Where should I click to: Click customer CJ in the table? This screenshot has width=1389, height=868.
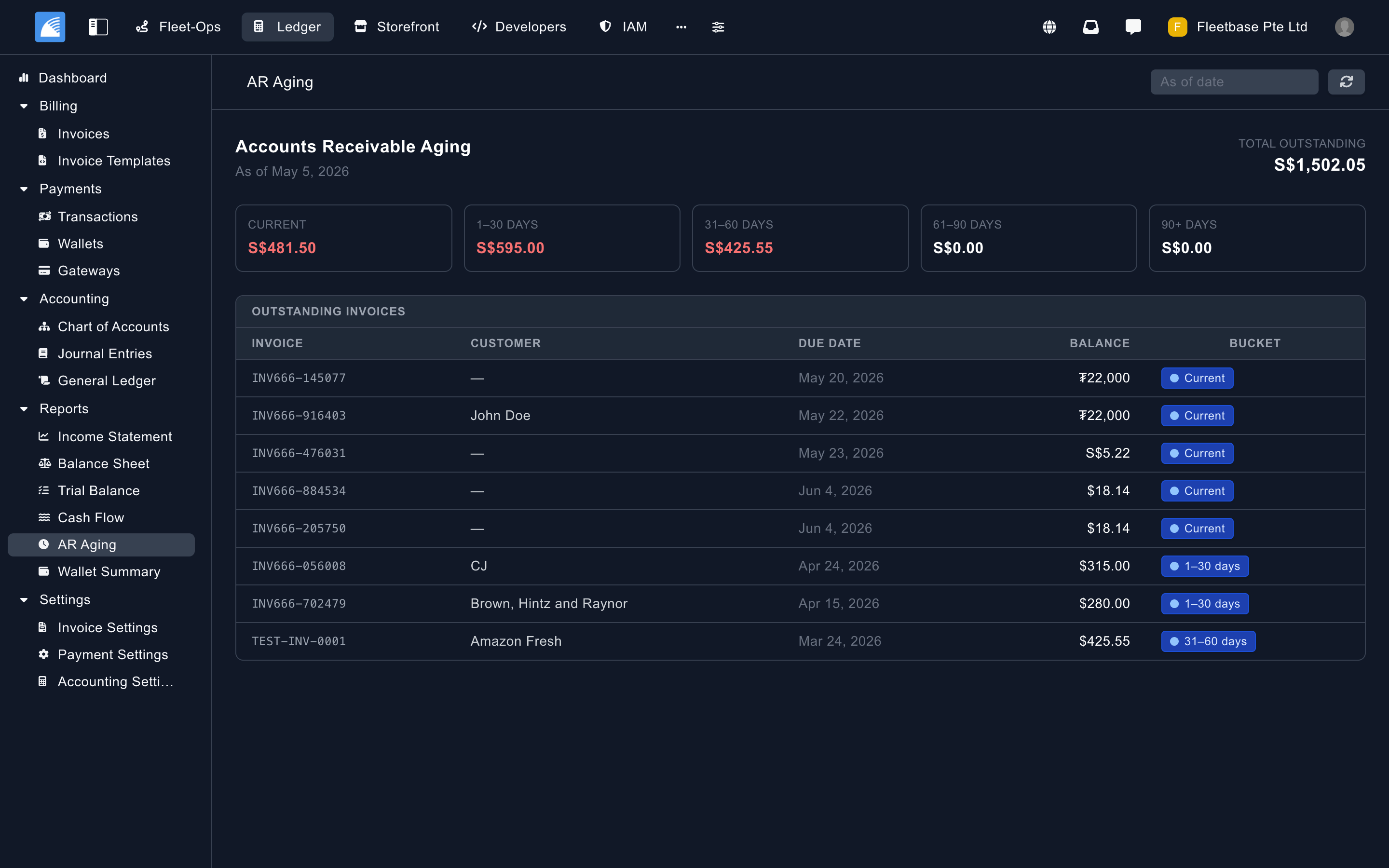pyautogui.click(x=479, y=566)
